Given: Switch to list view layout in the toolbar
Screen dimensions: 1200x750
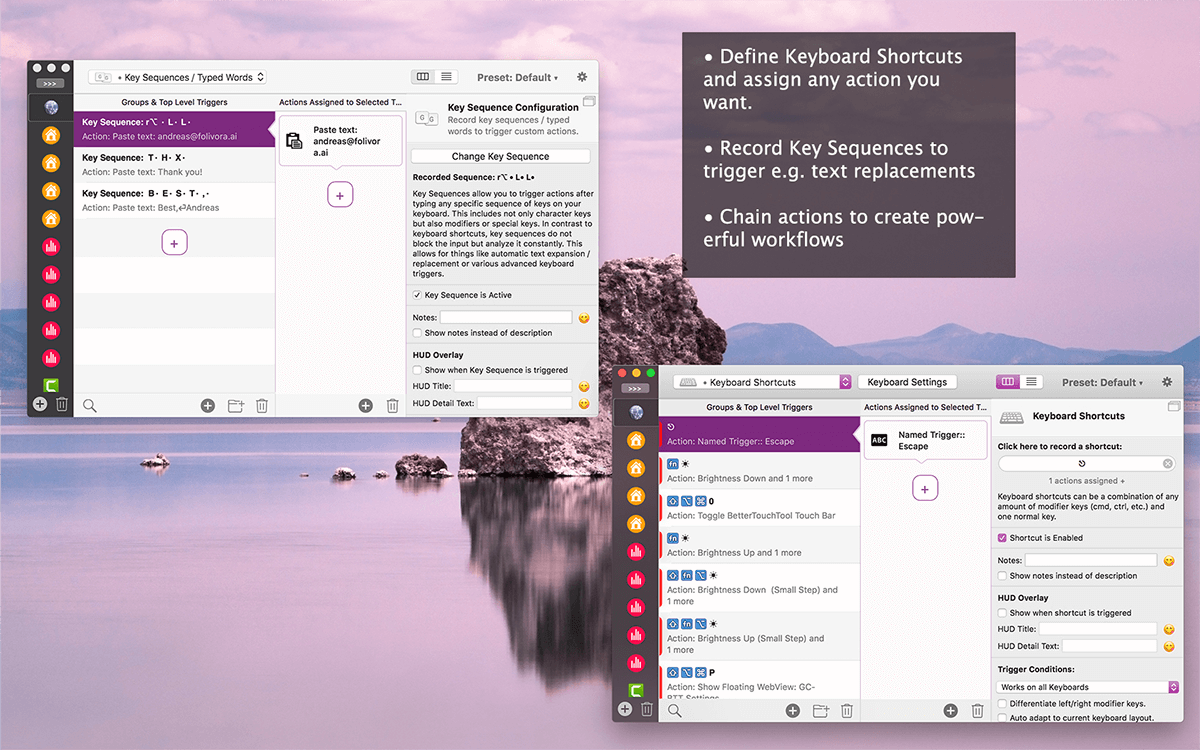Looking at the screenshot, I should tap(446, 76).
